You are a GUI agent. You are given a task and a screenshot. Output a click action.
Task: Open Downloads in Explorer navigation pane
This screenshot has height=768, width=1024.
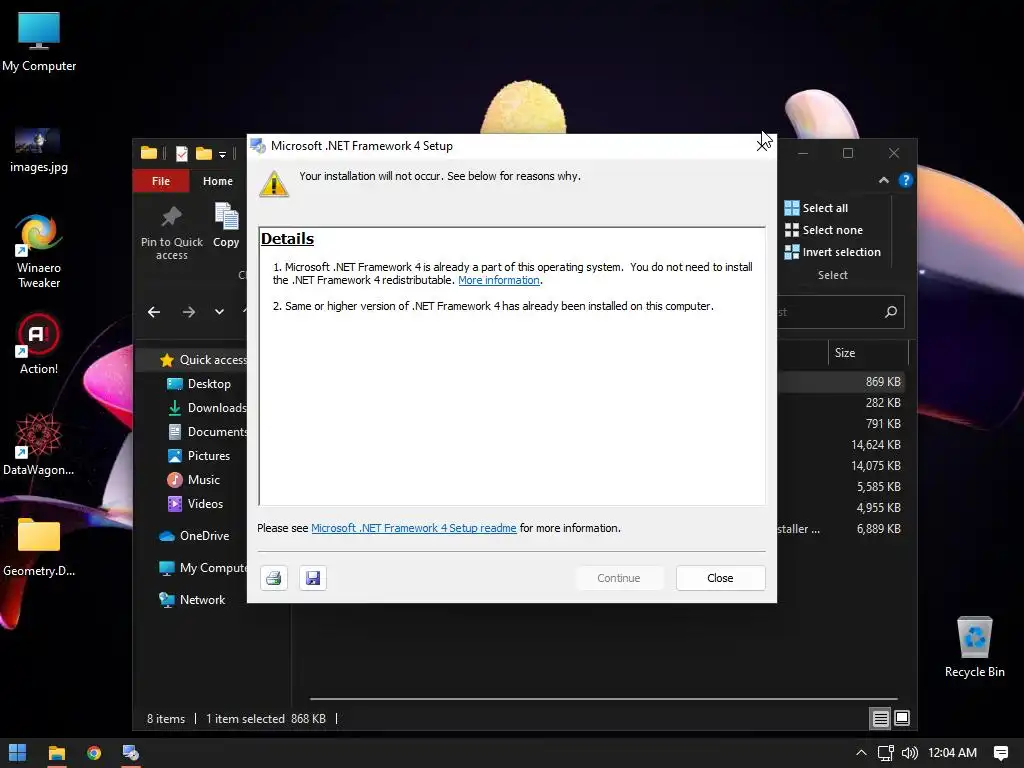click(x=207, y=408)
